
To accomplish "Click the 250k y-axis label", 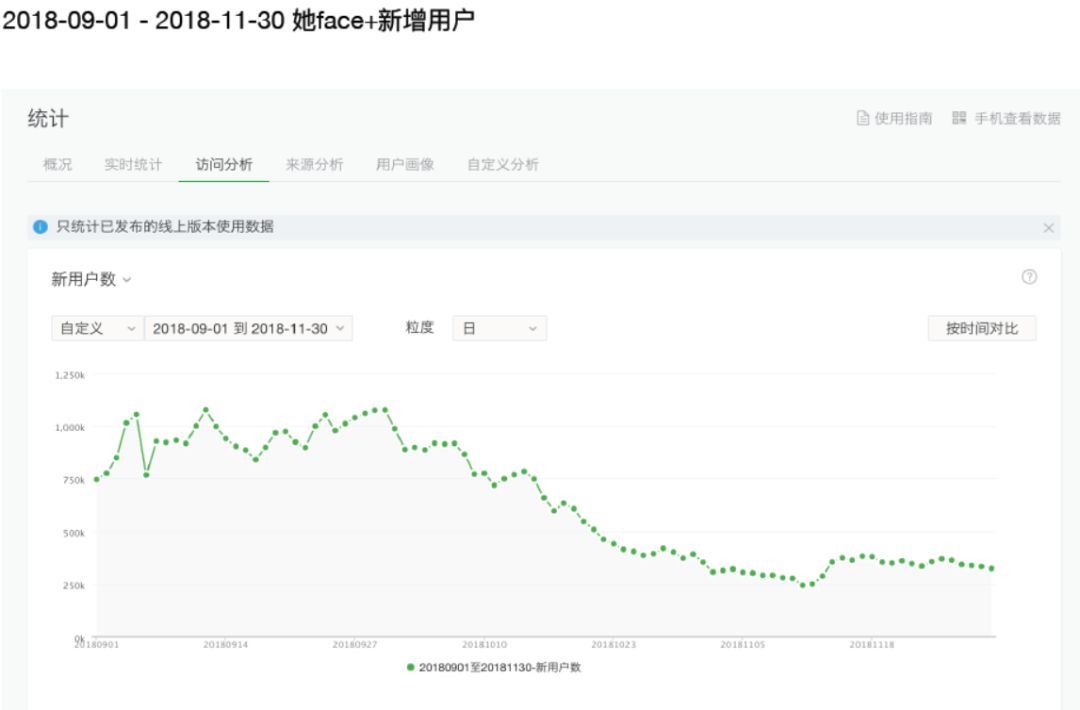I will coord(74,585).
